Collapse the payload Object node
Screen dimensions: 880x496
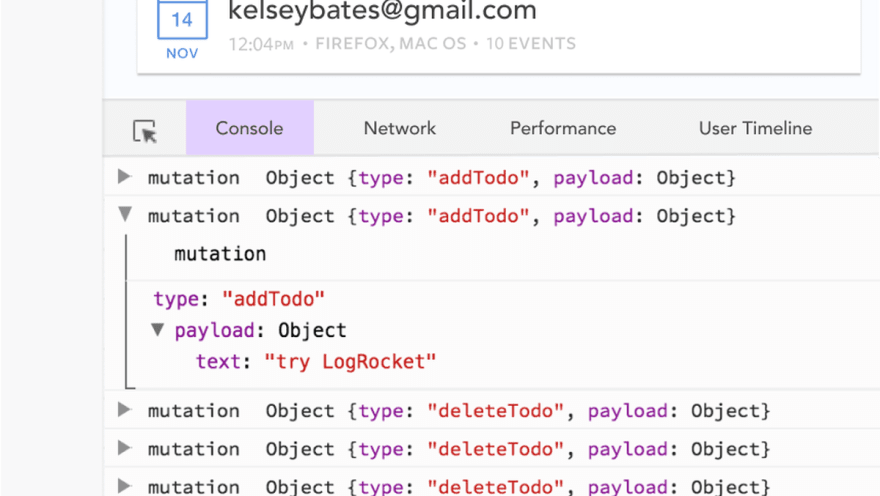158,329
